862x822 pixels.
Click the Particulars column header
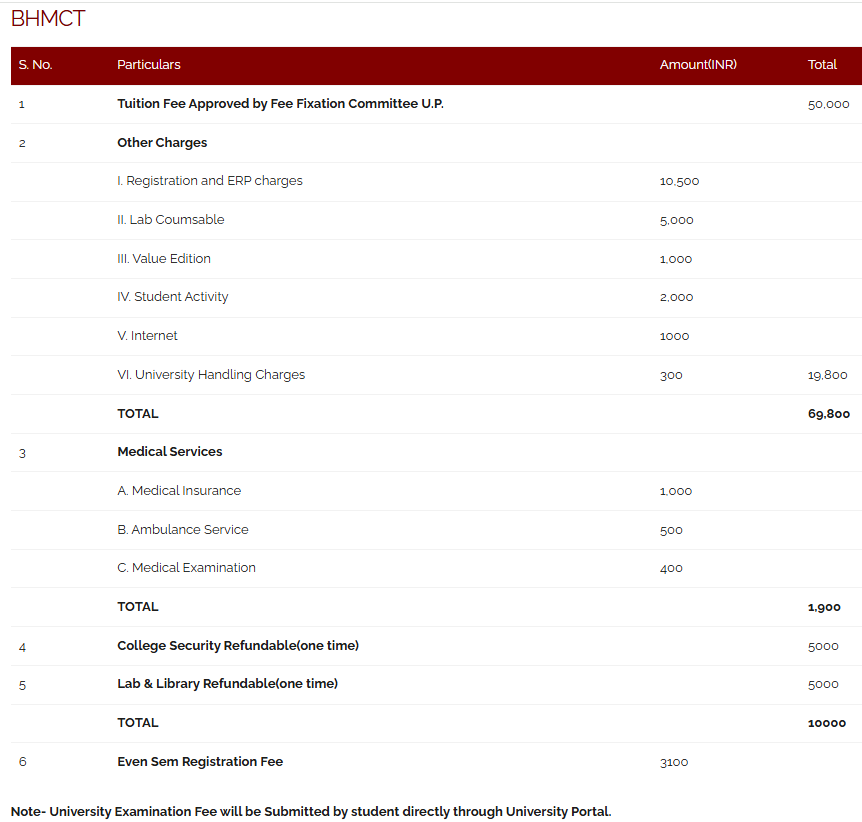(x=149, y=65)
